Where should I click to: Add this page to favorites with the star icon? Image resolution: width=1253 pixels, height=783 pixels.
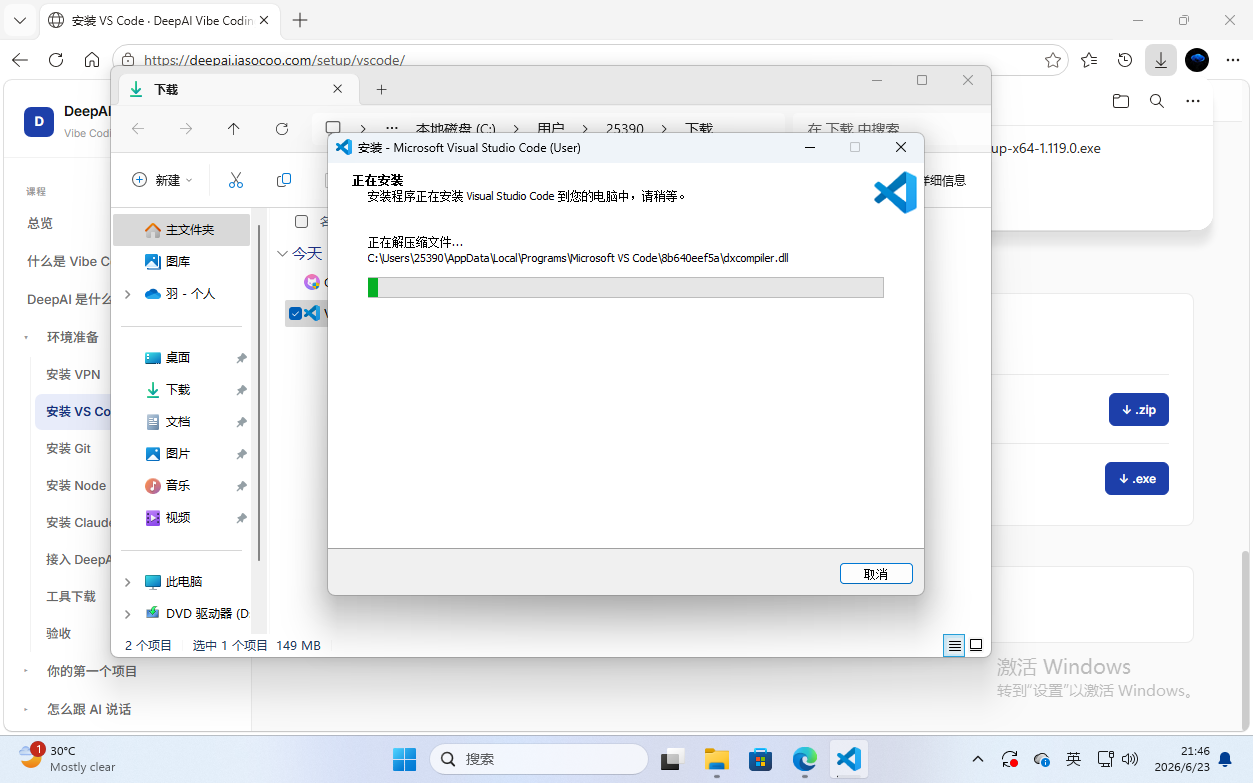click(x=1053, y=60)
